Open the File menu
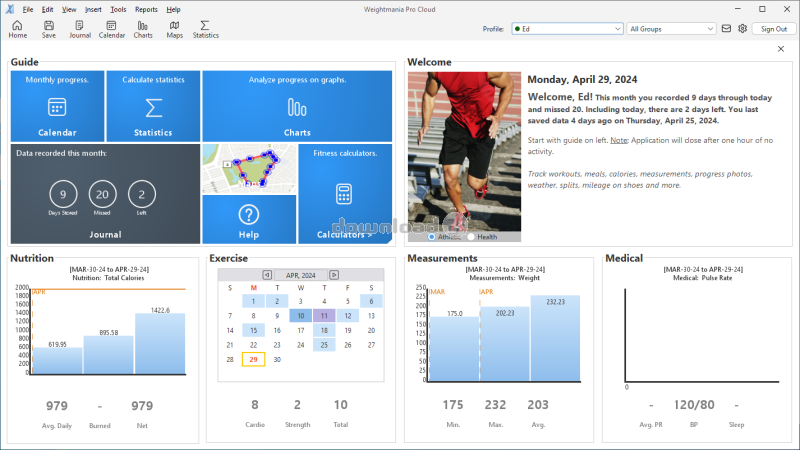Image resolution: width=800 pixels, height=450 pixels. [x=28, y=9]
